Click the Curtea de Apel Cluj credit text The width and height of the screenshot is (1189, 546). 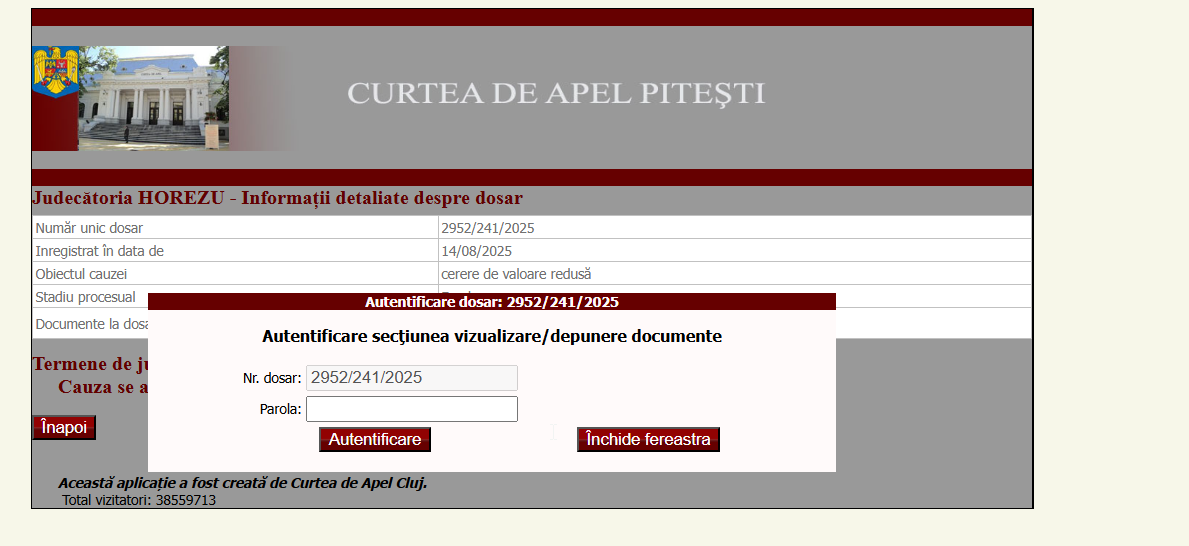pos(242,483)
